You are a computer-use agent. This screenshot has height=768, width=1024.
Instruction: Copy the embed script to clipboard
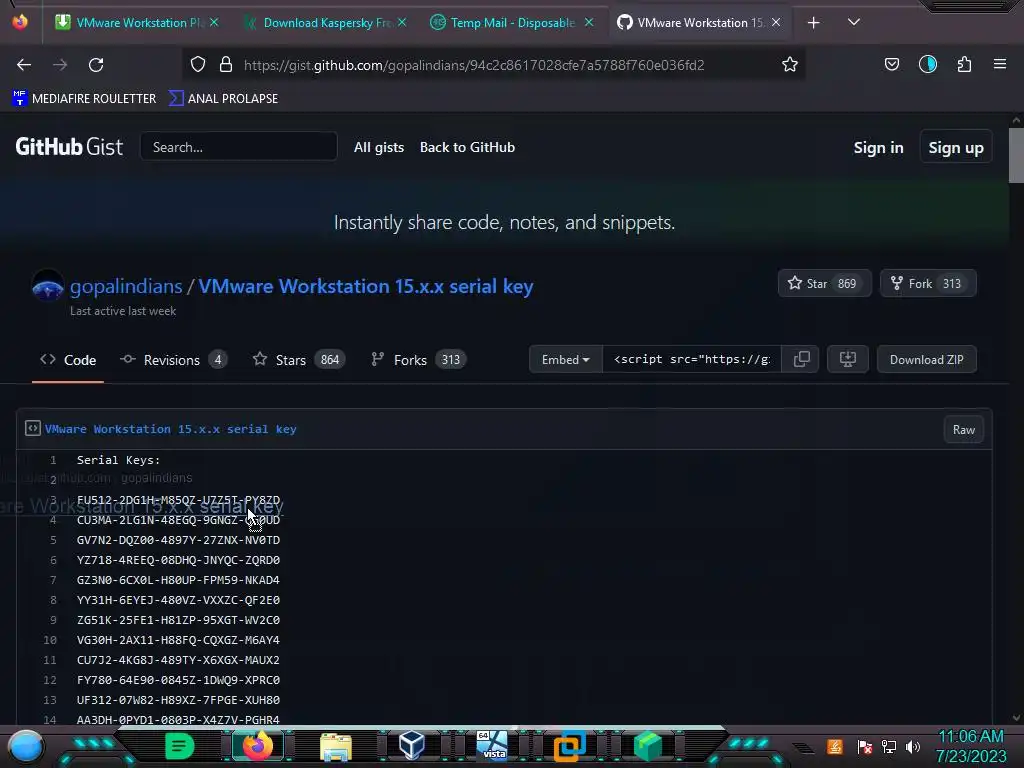coord(801,359)
